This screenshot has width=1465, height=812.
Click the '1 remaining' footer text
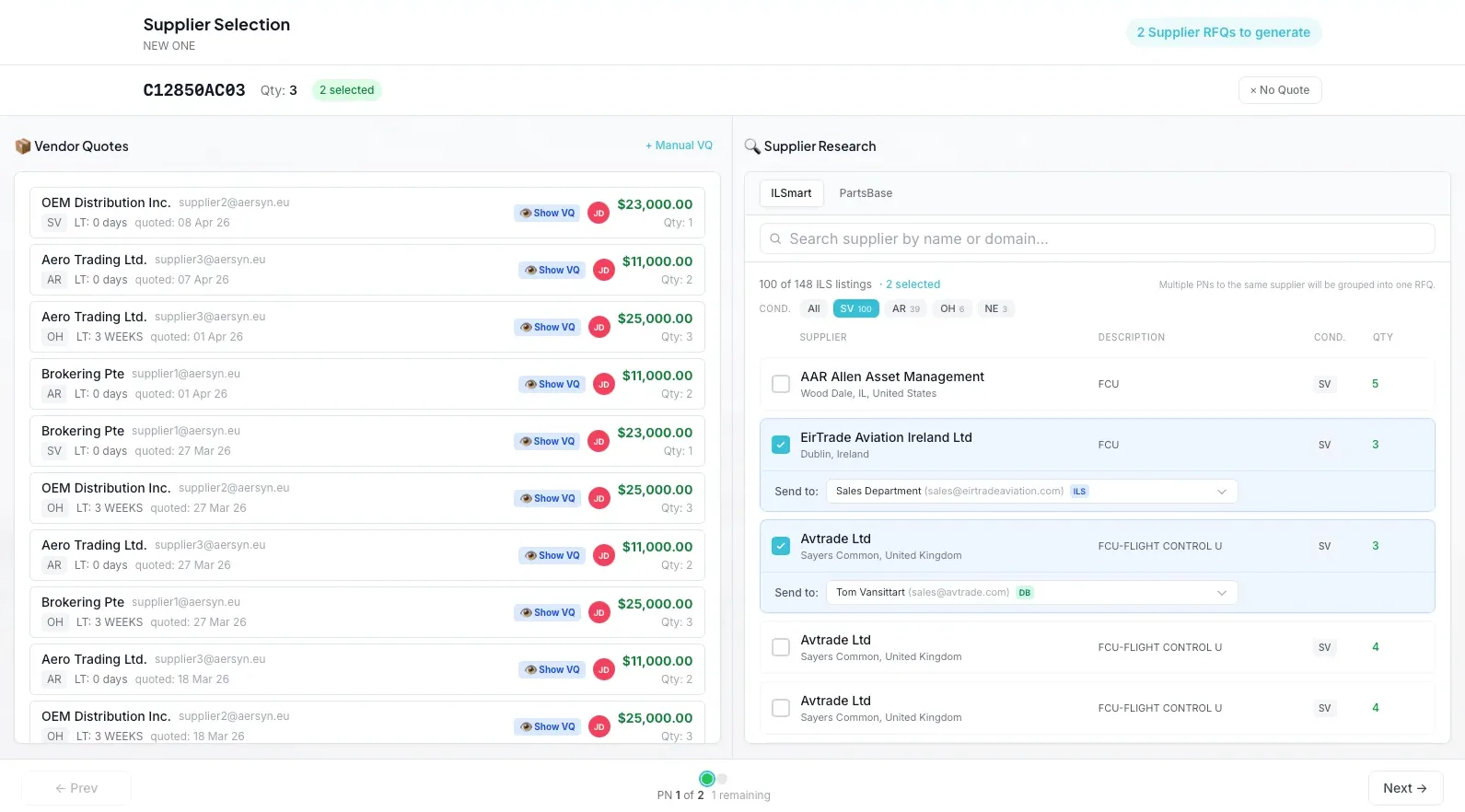[x=740, y=795]
